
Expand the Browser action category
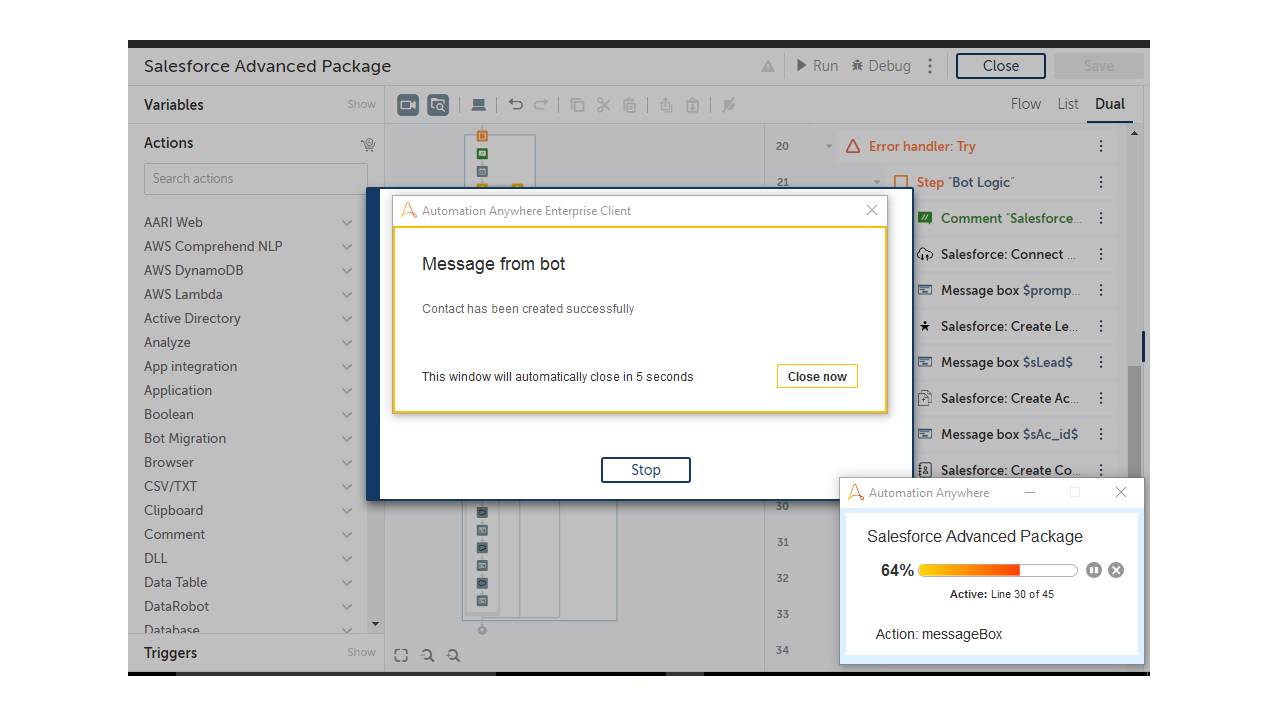[x=347, y=462]
